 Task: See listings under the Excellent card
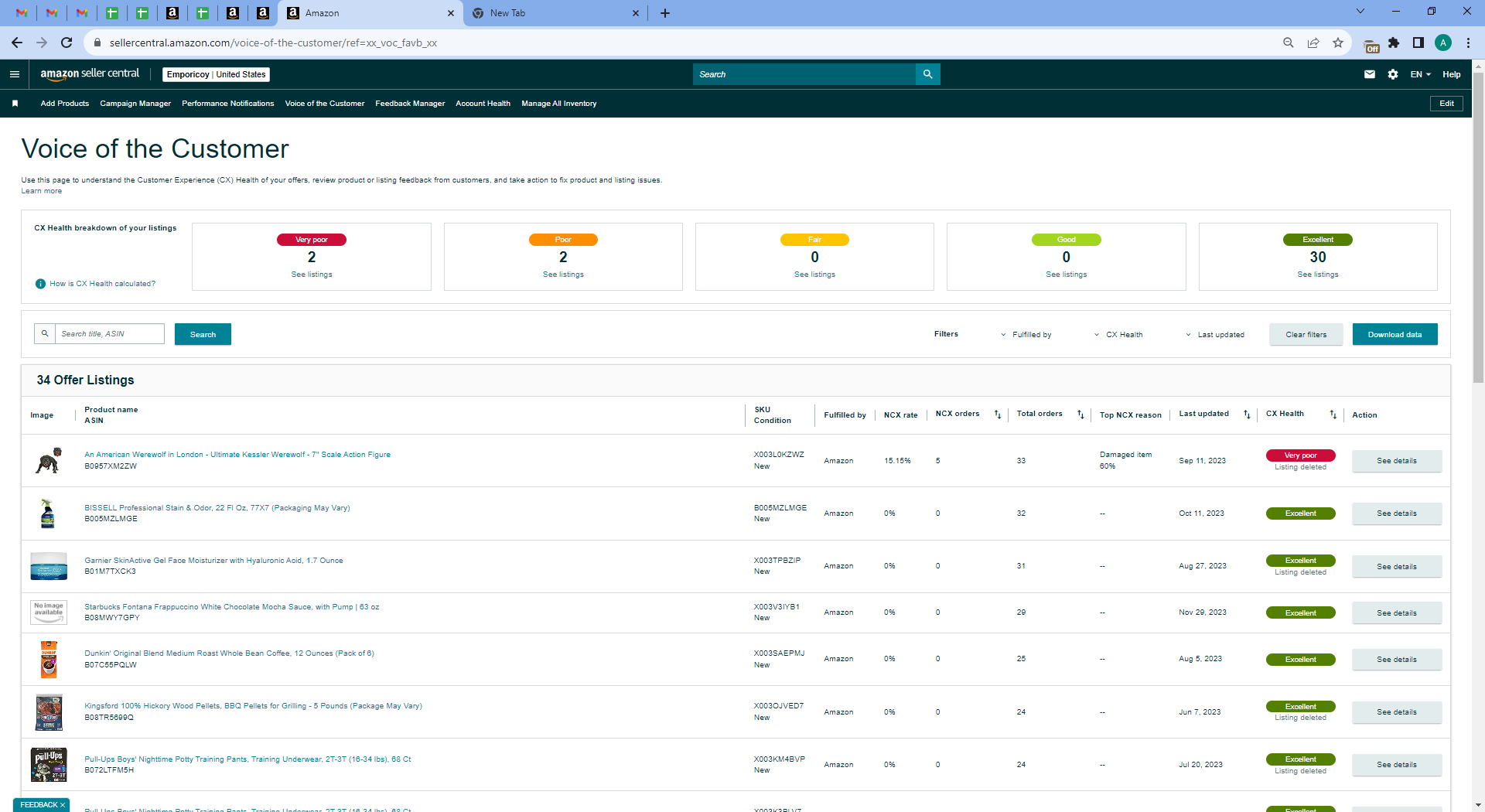coord(1318,275)
